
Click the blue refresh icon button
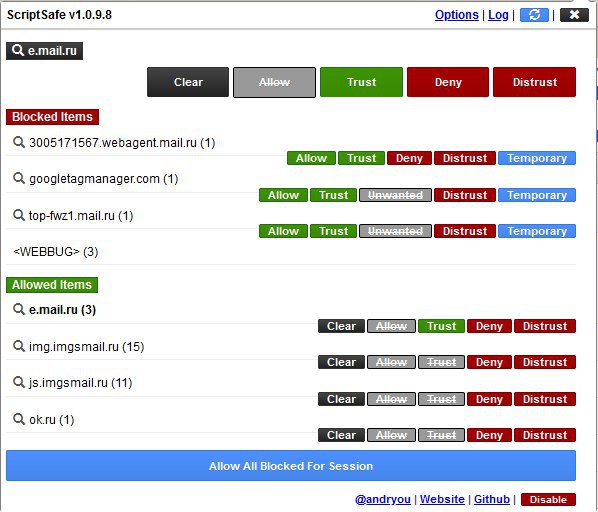[x=534, y=15]
